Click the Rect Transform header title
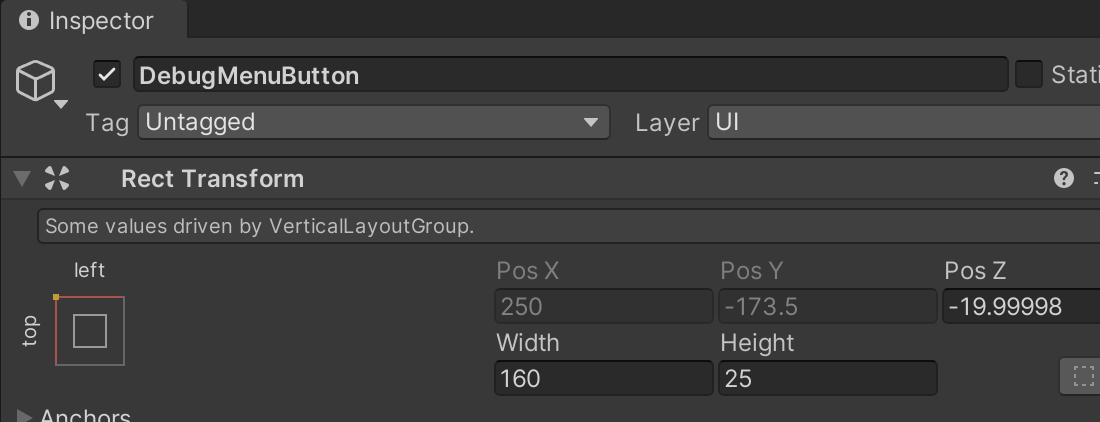The image size is (1100, 422). [x=212, y=179]
